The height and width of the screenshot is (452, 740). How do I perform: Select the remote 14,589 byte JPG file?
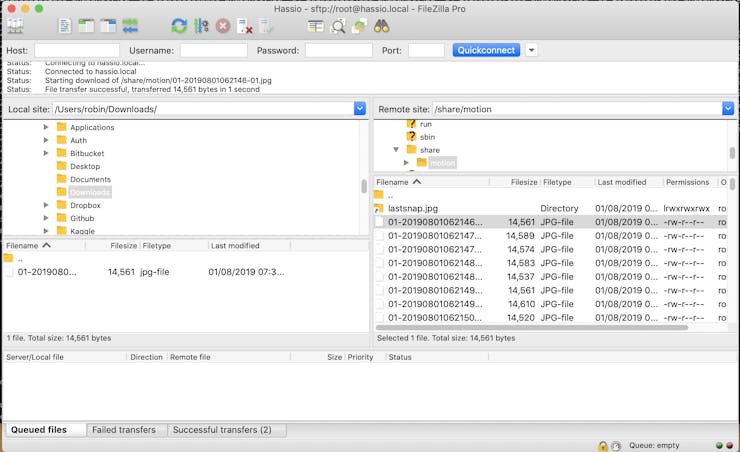[551, 235]
